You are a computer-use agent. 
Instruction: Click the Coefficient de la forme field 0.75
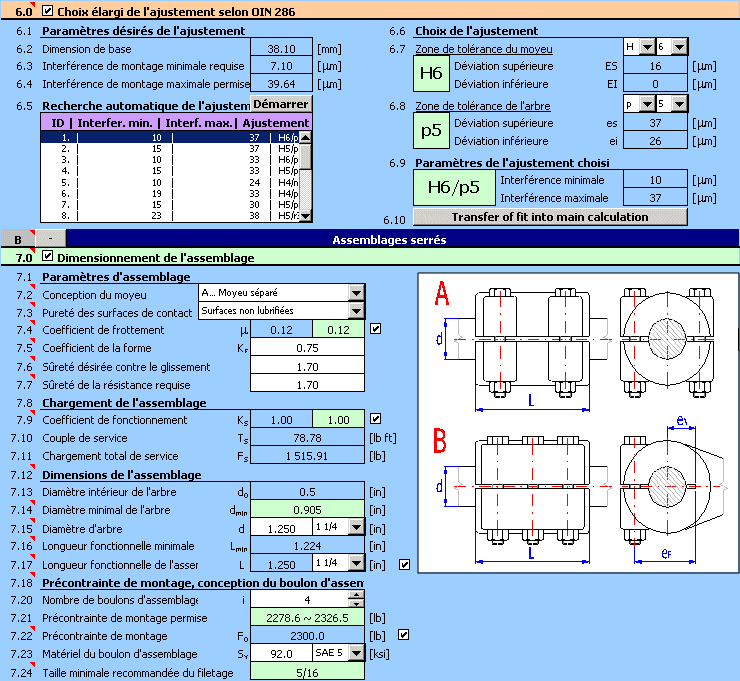click(x=307, y=348)
